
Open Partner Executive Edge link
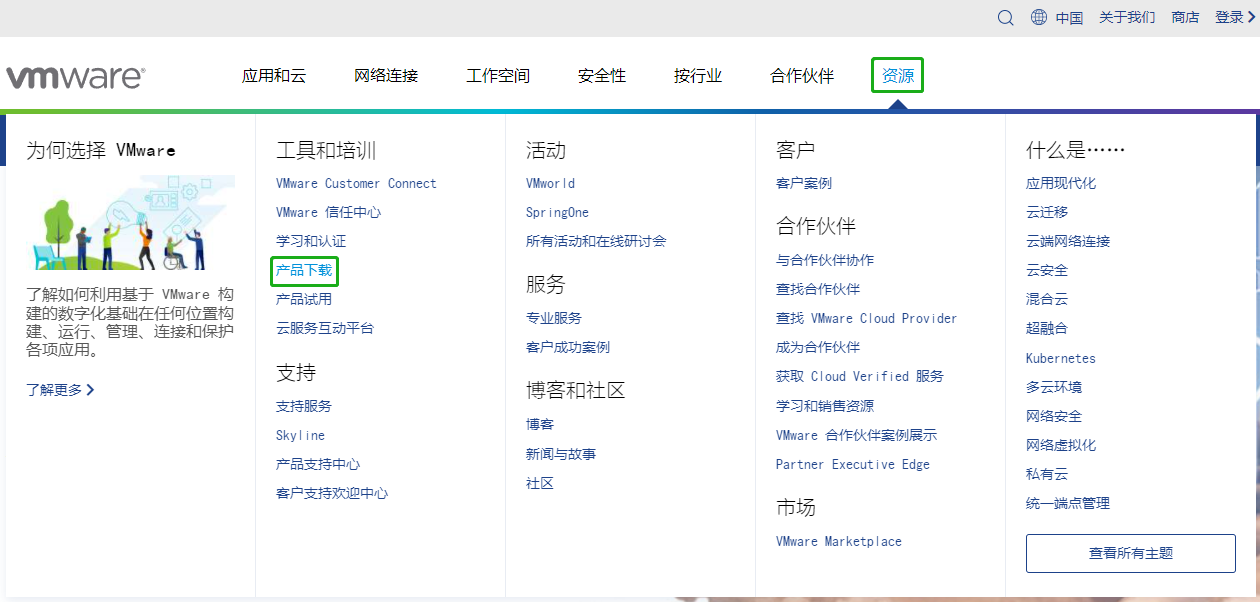pos(853,464)
